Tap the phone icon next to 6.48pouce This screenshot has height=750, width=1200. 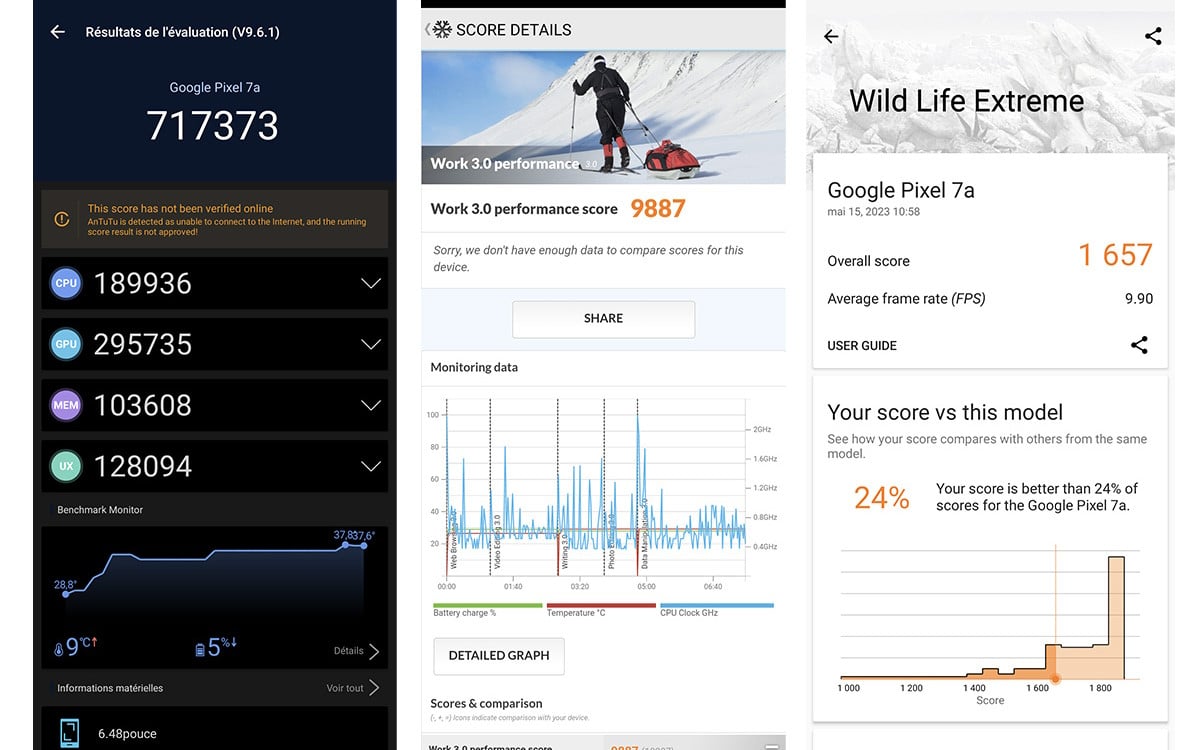(x=70, y=733)
